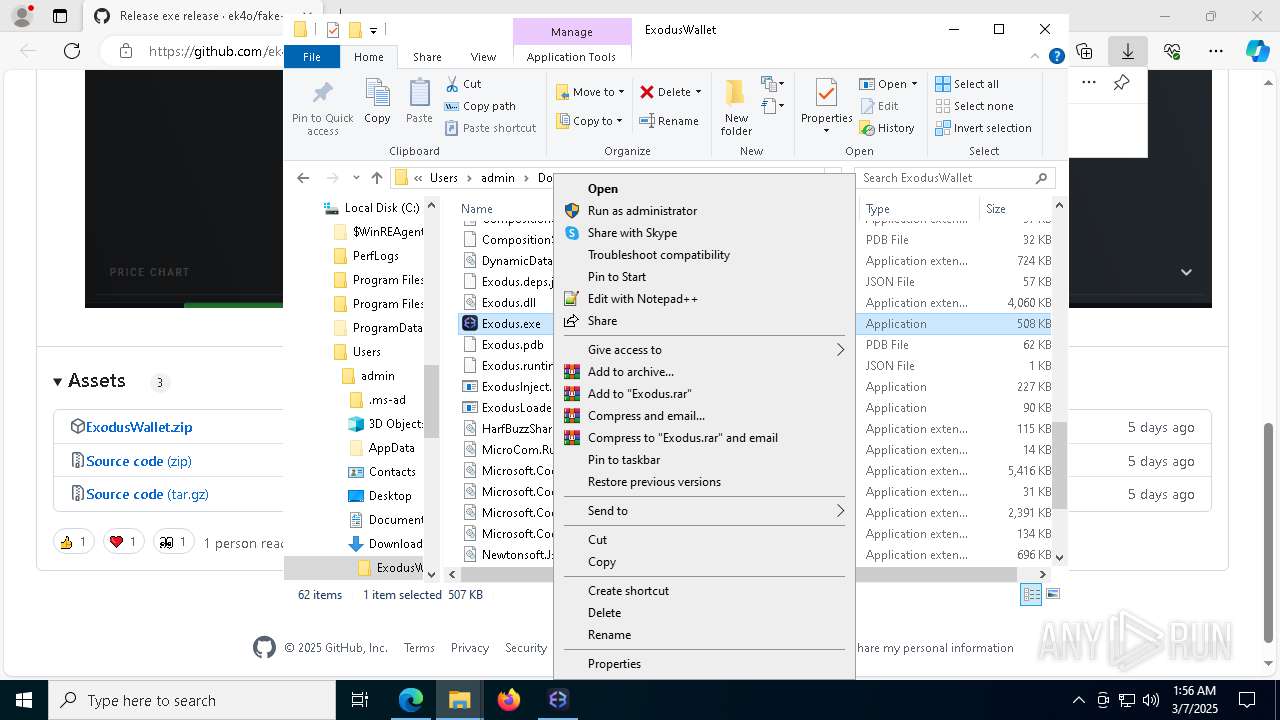
Task: Choose Share with Skype
Action: pyautogui.click(x=703, y=233)
